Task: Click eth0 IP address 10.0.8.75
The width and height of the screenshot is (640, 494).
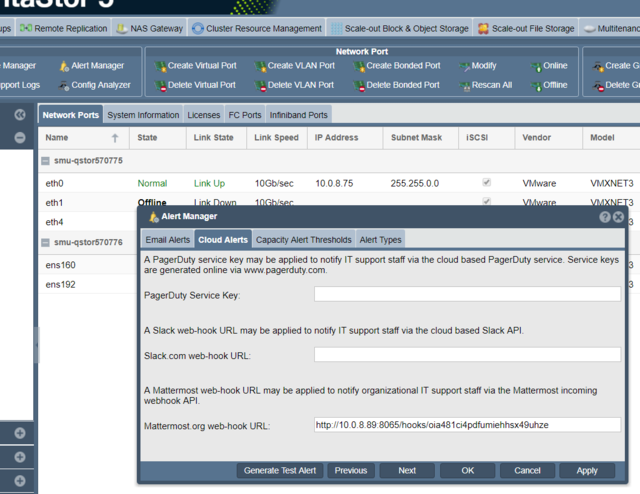Action: [x=334, y=183]
